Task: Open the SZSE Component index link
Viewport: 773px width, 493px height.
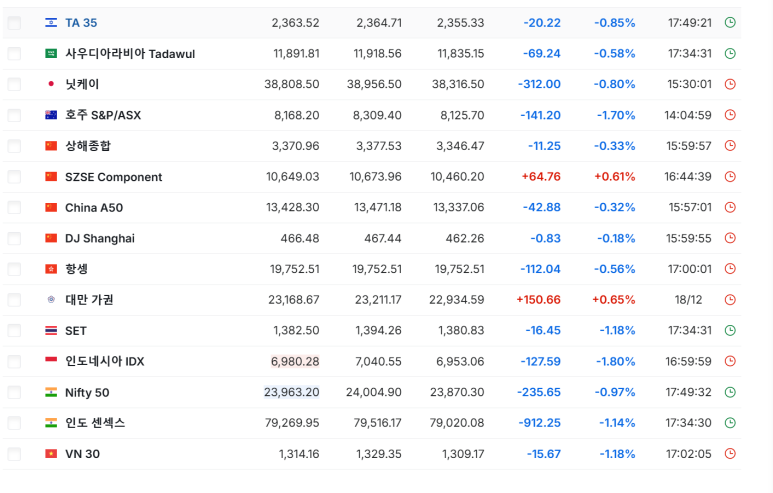Action: [113, 176]
